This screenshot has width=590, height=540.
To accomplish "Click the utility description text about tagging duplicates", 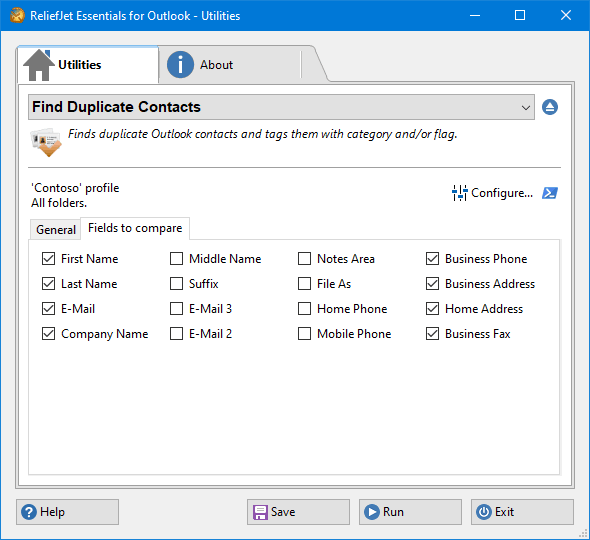I will coord(263,134).
